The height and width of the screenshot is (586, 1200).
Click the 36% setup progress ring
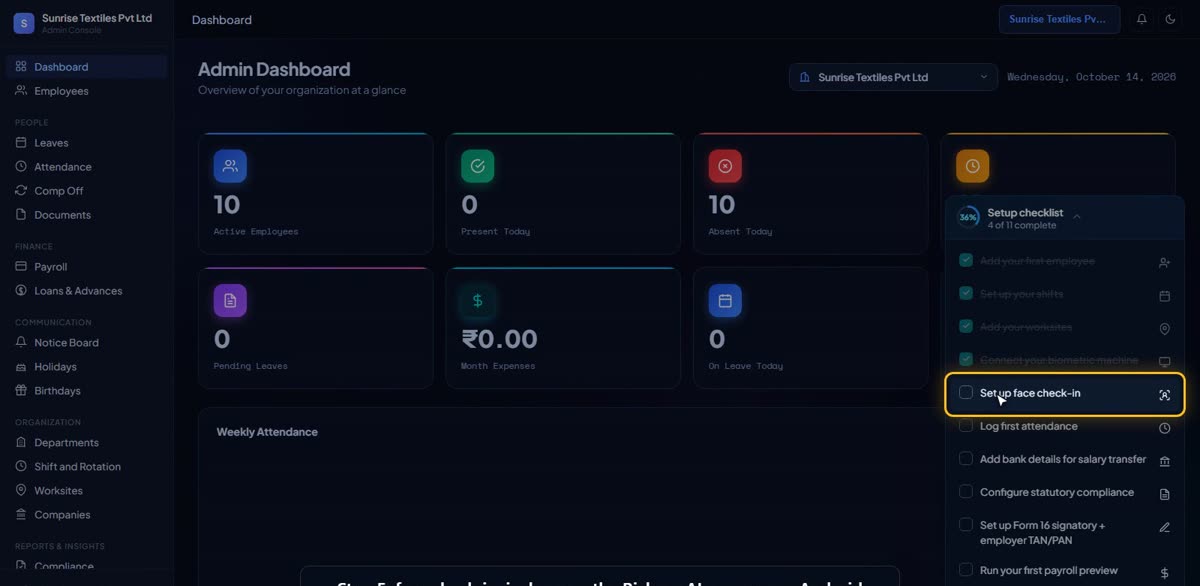[968, 217]
